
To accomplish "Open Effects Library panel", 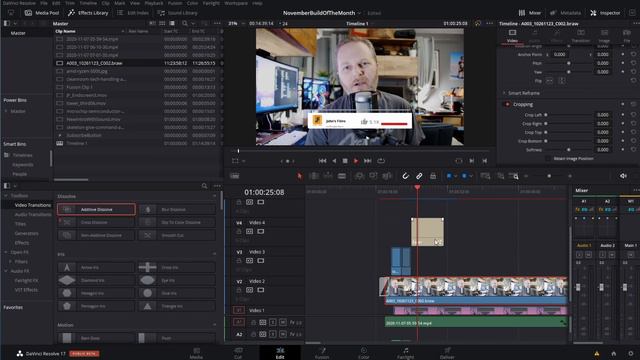I will 88,13.
